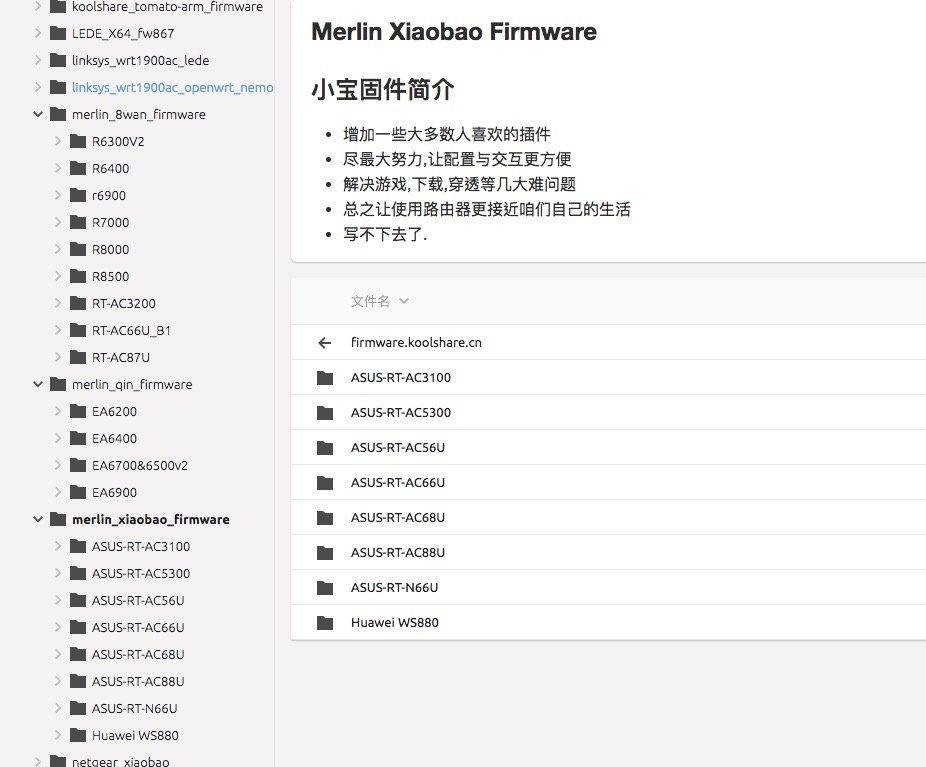Open Huawei WS880 in the file list
926x767 pixels.
(x=394, y=622)
